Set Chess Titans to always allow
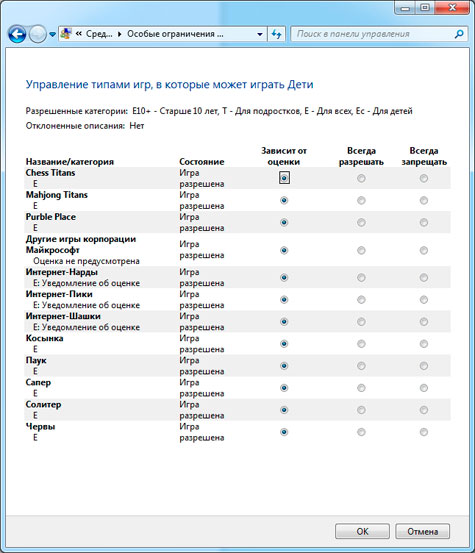Image resolution: width=475 pixels, height=553 pixels. pyautogui.click(x=361, y=178)
